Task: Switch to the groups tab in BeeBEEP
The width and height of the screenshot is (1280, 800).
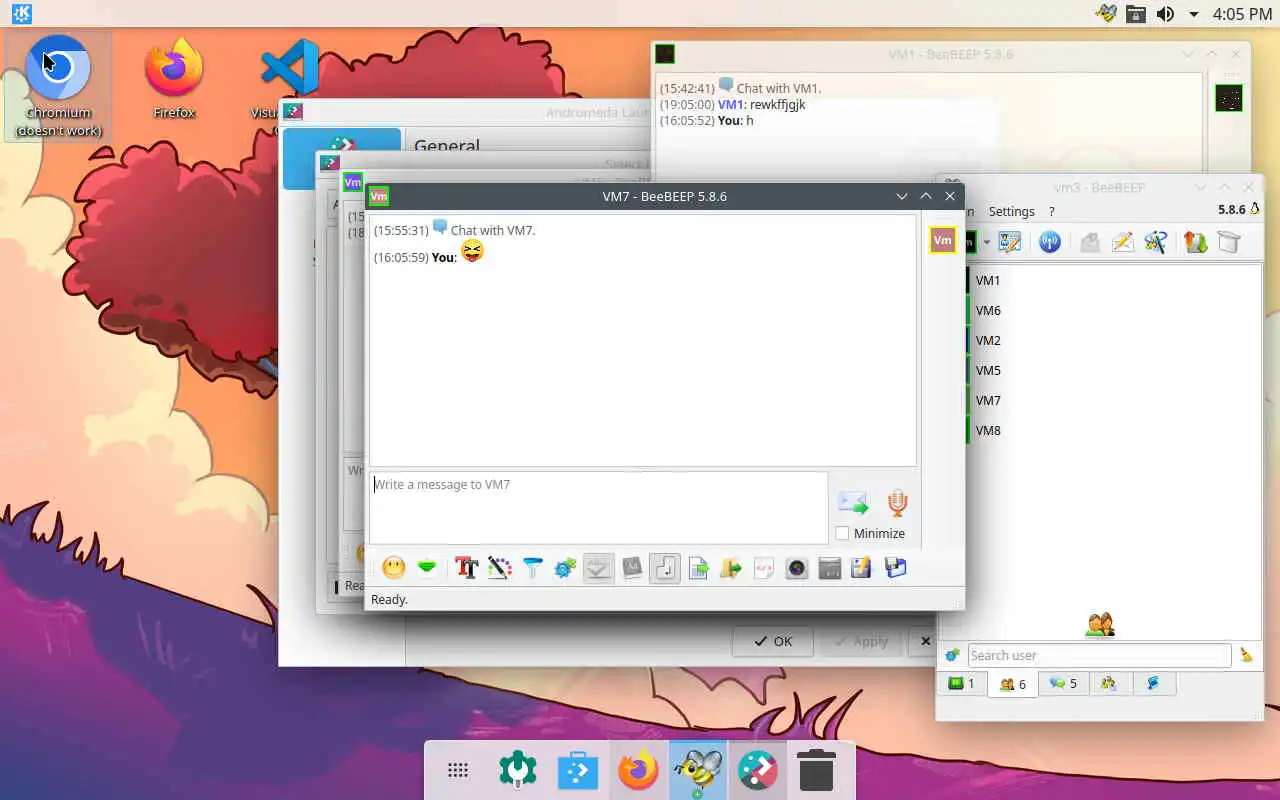Action: pos(1108,684)
